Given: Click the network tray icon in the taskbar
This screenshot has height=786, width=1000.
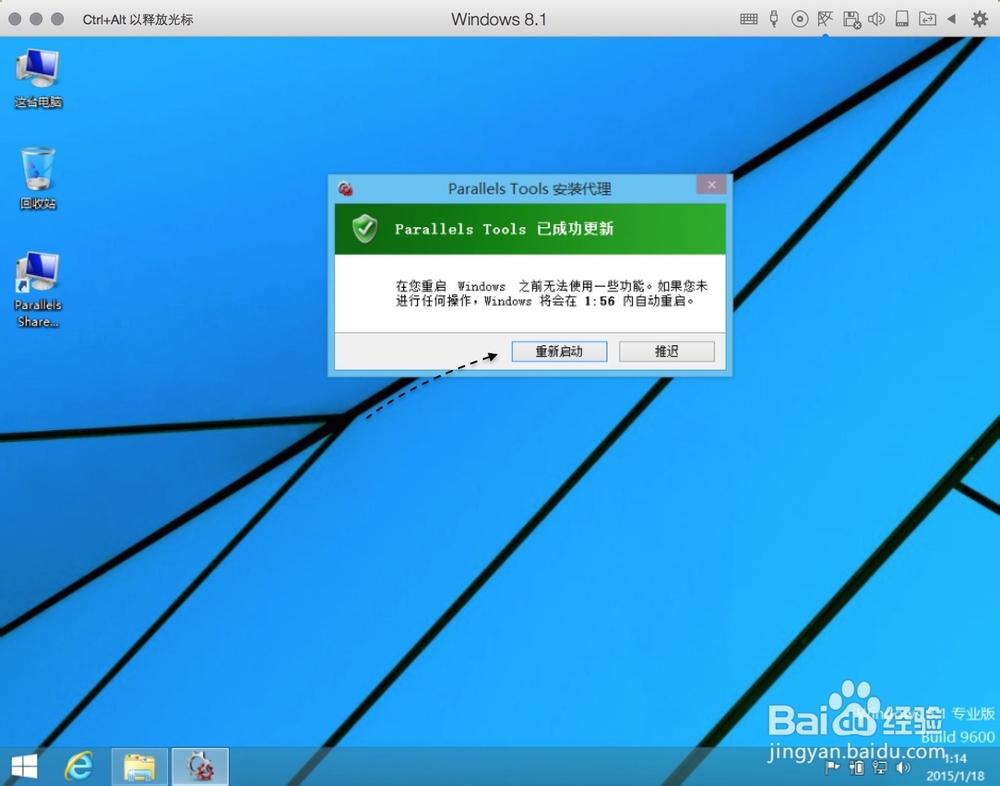Looking at the screenshot, I should pos(880,767).
